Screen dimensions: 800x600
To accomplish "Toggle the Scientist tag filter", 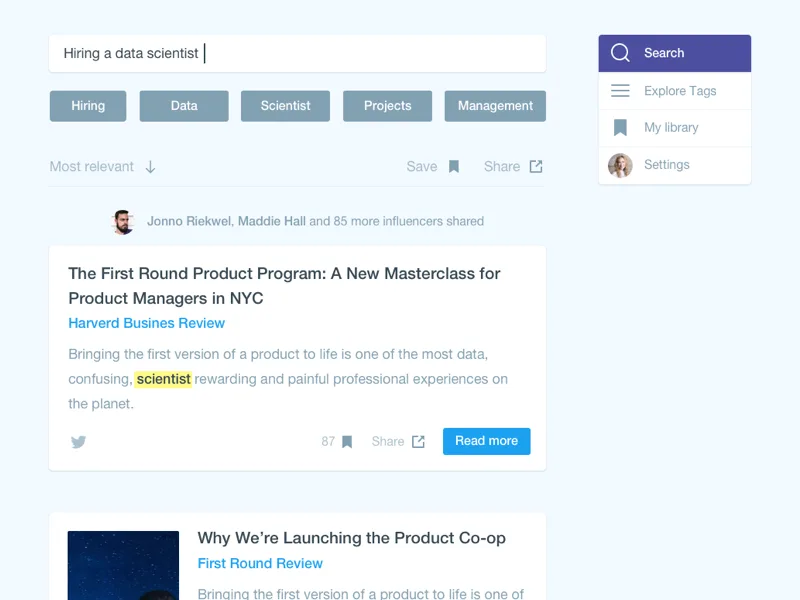I will tap(285, 106).
